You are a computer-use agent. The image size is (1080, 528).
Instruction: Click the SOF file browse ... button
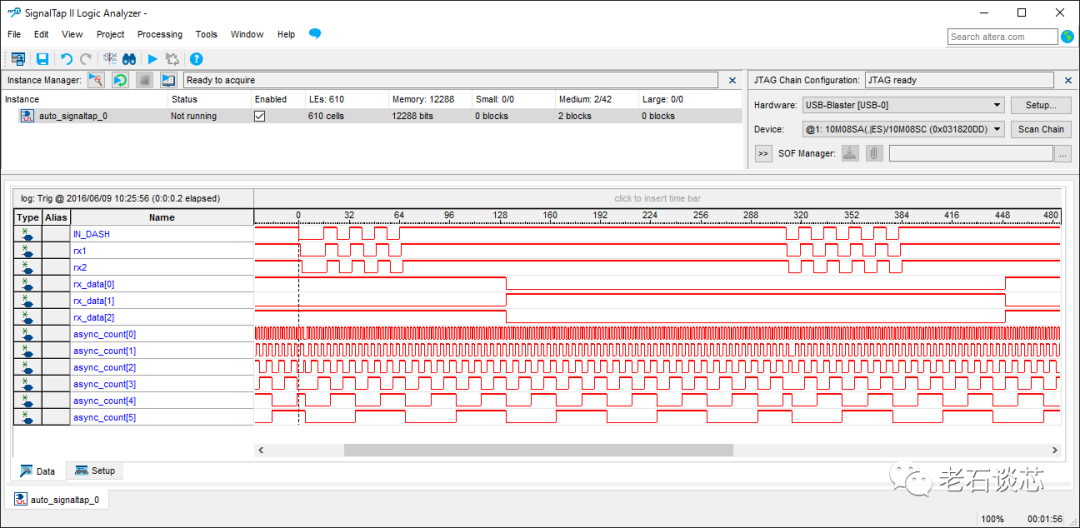click(x=1063, y=154)
